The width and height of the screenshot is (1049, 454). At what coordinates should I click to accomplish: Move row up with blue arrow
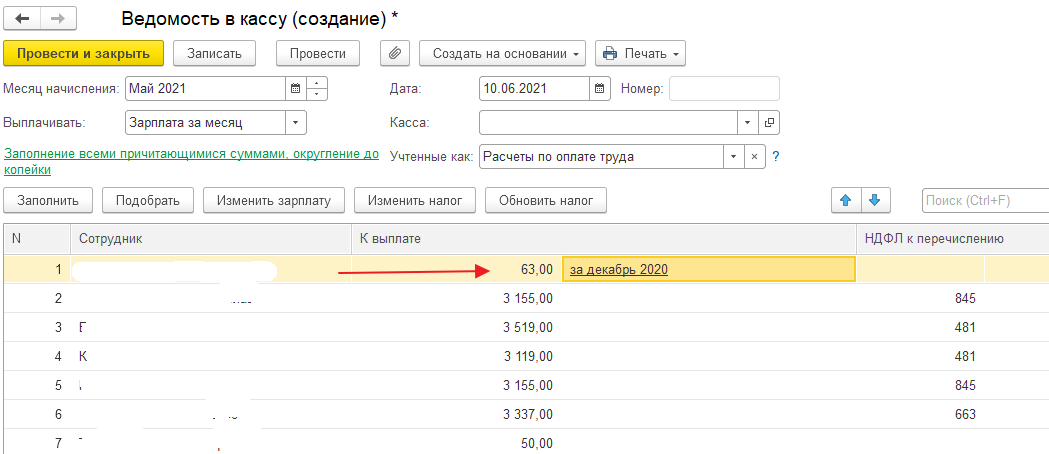(x=846, y=200)
